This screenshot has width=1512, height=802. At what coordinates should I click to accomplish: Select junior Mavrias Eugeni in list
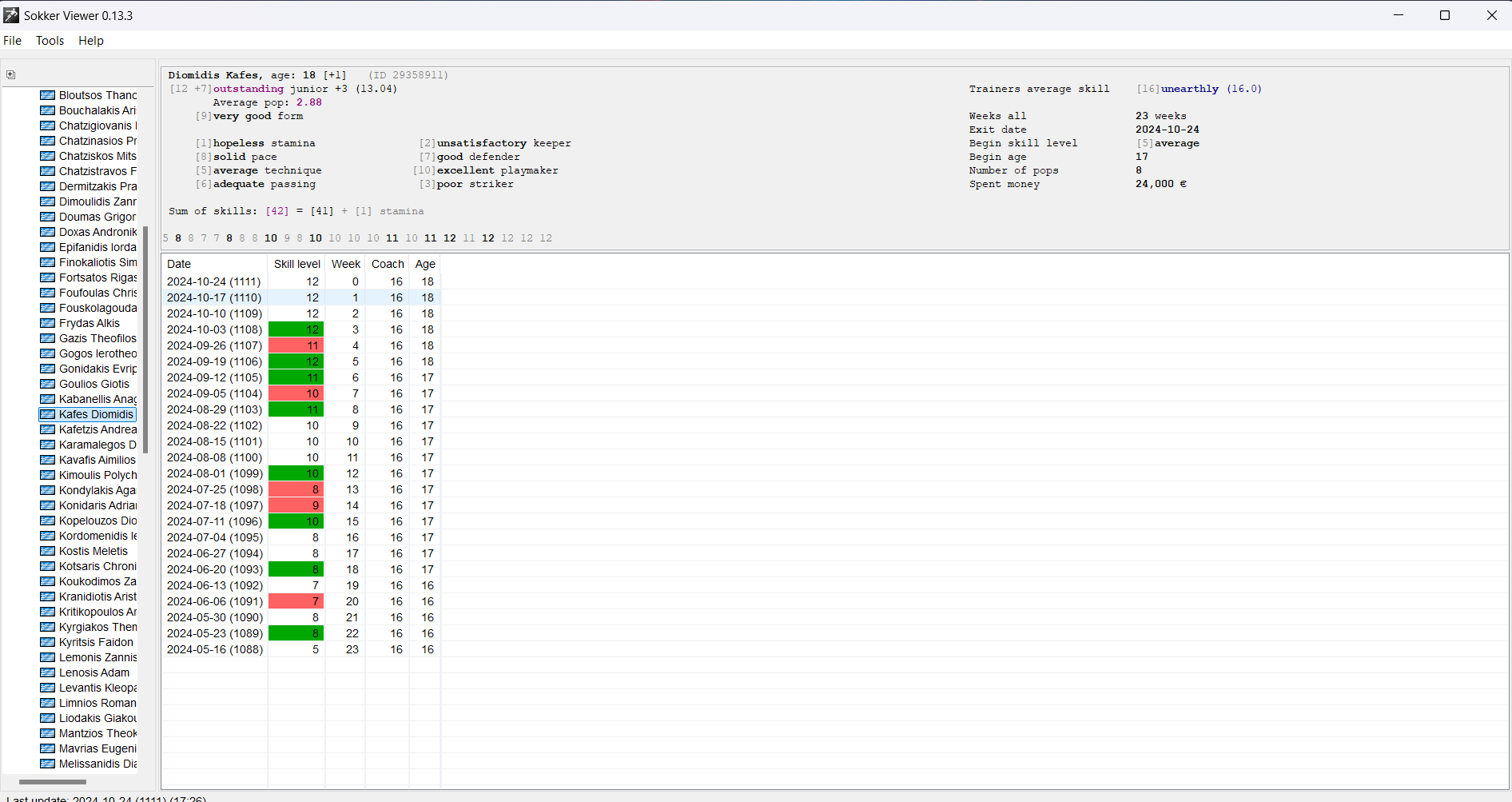point(97,748)
